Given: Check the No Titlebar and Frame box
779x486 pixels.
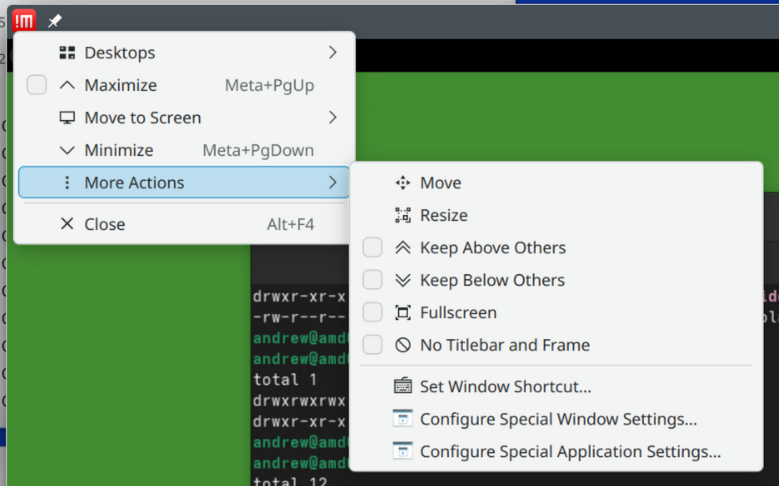Looking at the screenshot, I should 372,345.
